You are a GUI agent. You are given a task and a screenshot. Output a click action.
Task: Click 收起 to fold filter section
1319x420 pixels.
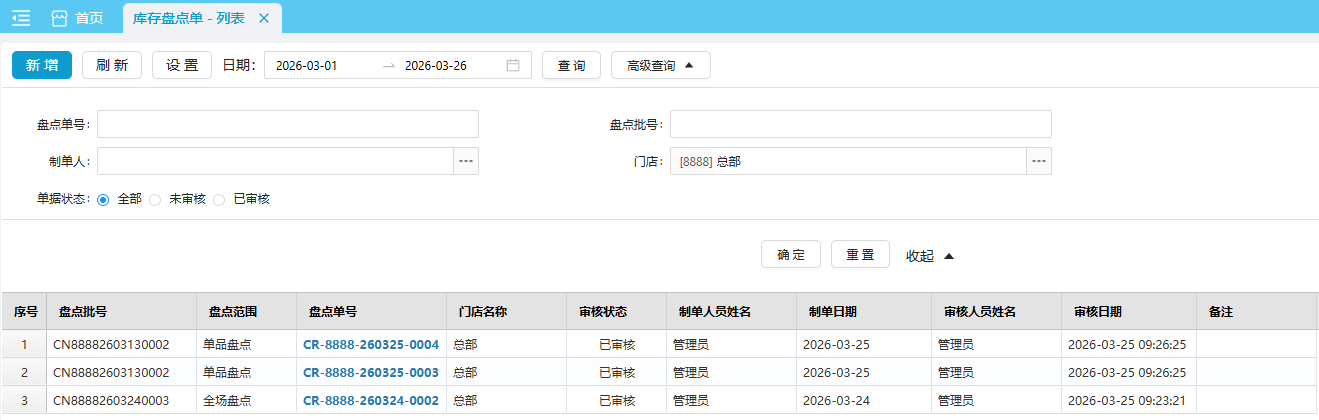tap(930, 256)
